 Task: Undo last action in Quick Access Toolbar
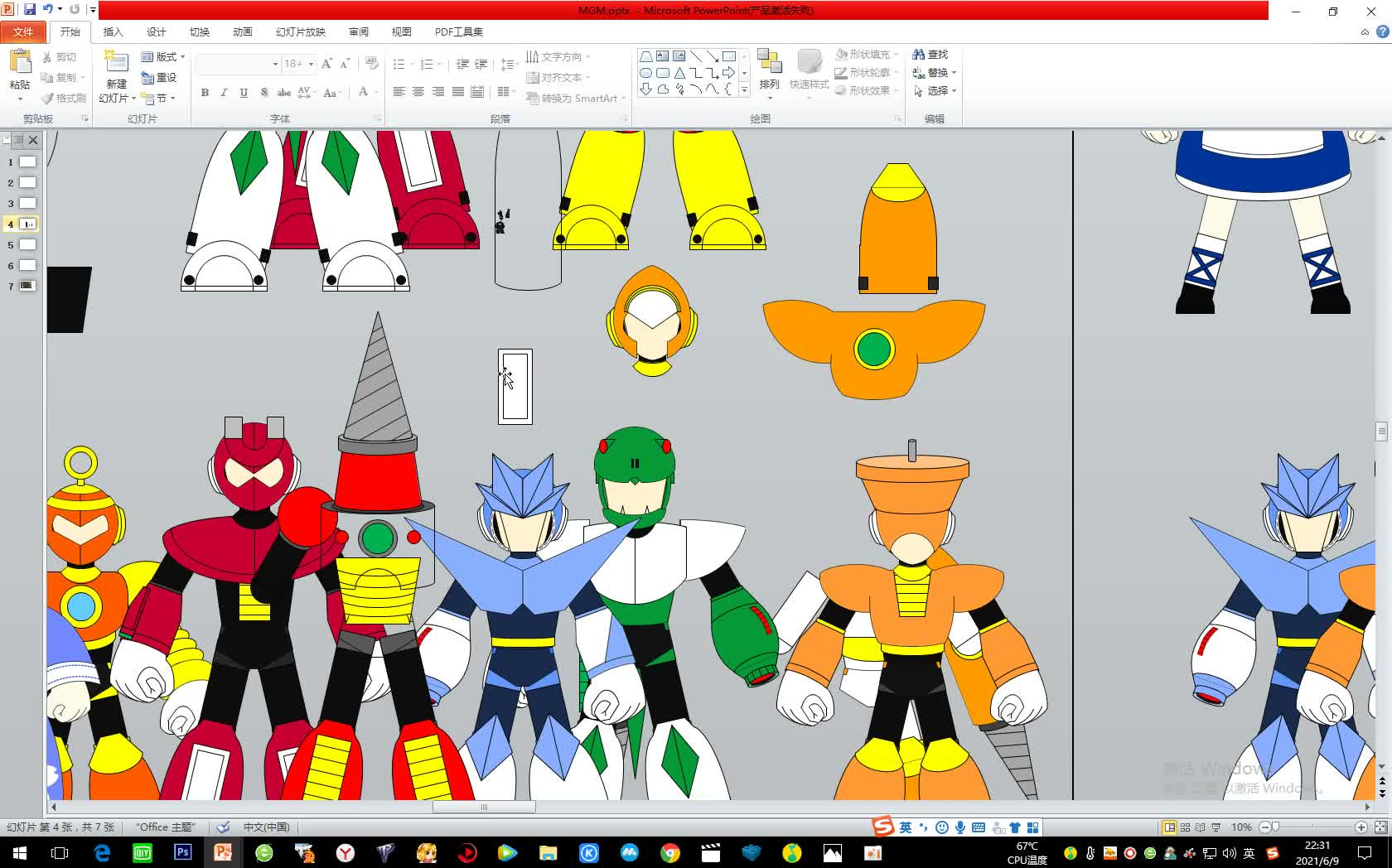click(x=48, y=10)
